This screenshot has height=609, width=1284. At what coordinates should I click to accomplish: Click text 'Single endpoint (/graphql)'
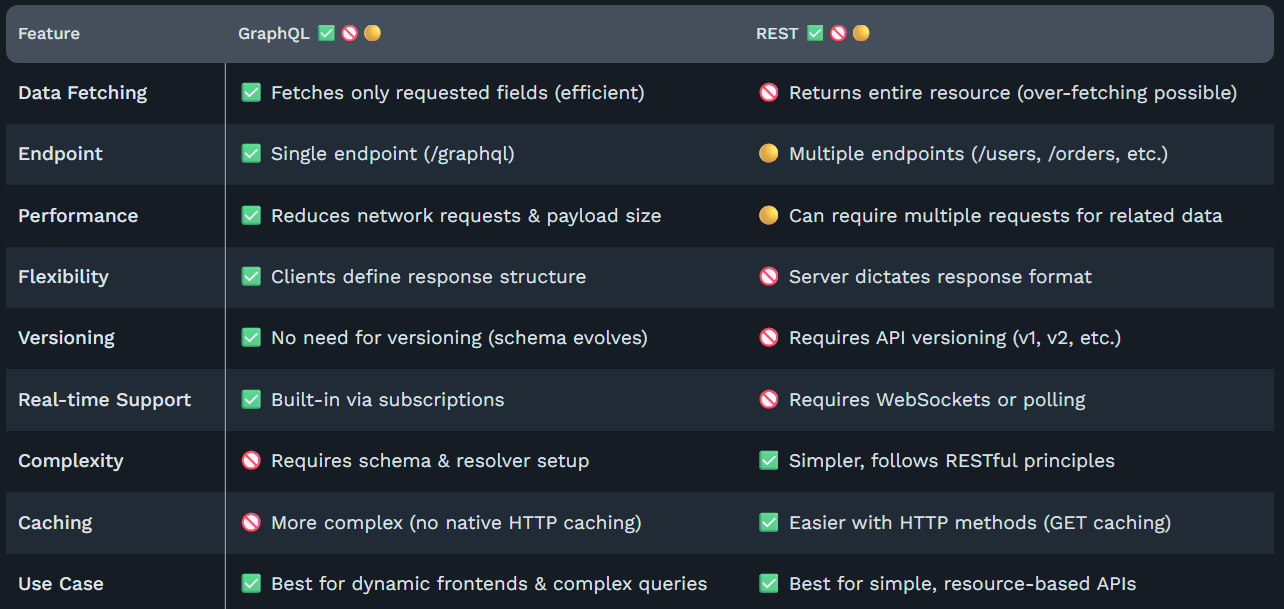tap(393, 154)
